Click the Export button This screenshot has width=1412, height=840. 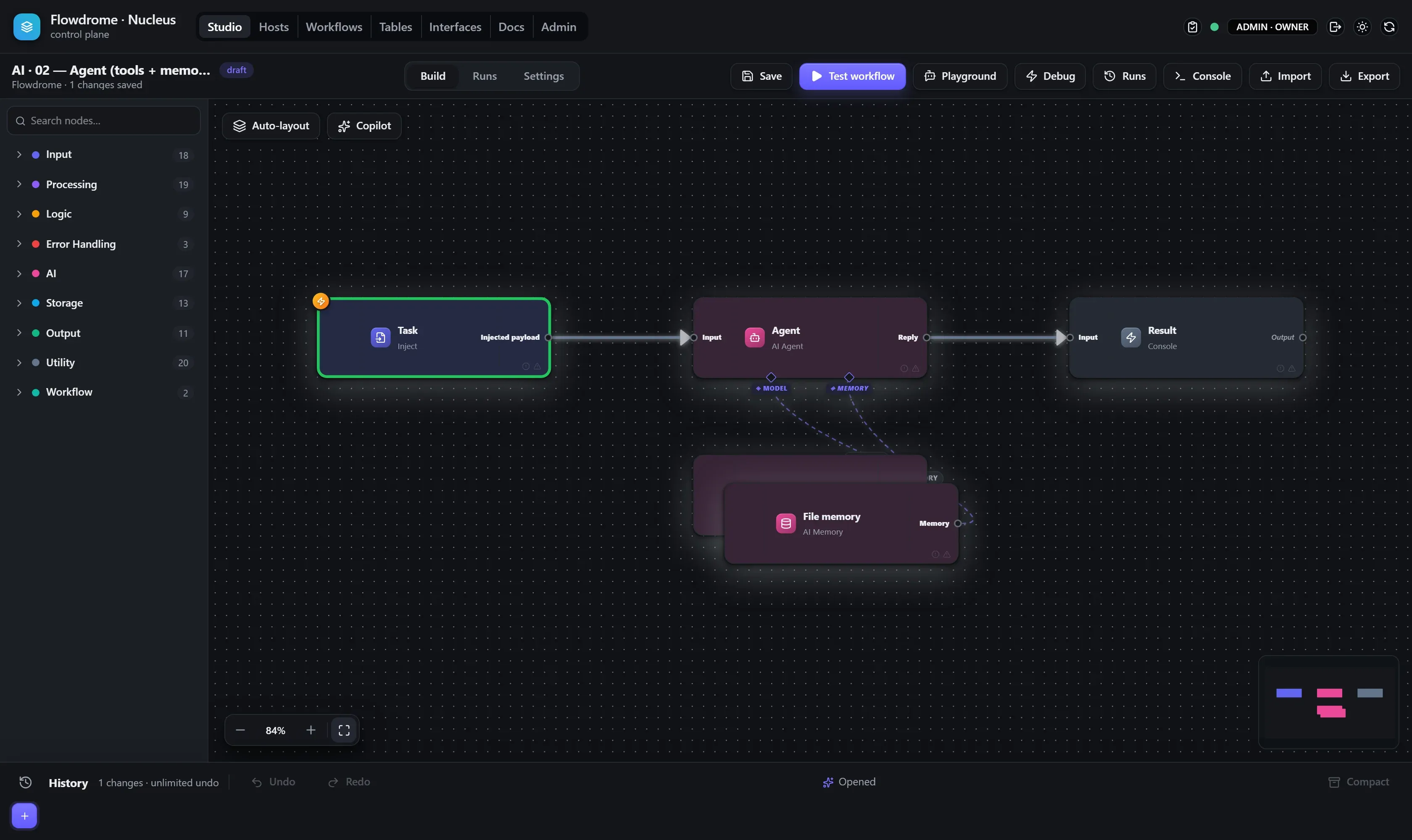click(1365, 76)
